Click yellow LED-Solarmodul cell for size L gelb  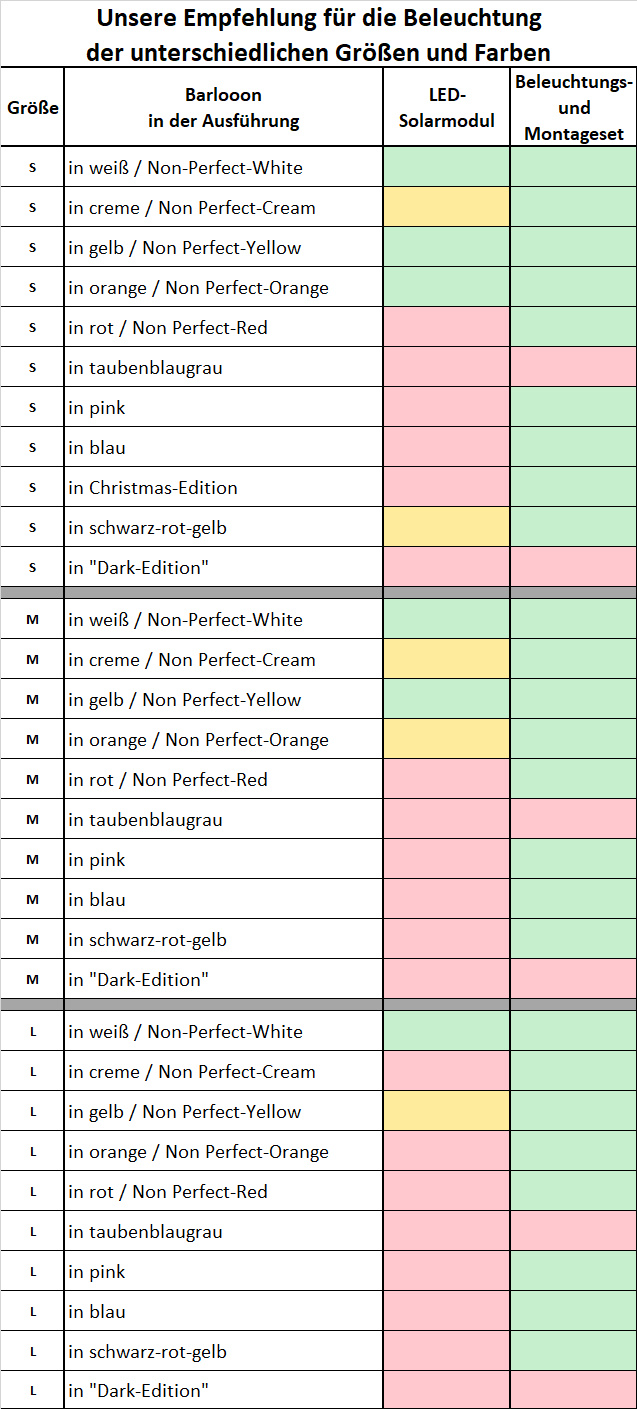447,1111
